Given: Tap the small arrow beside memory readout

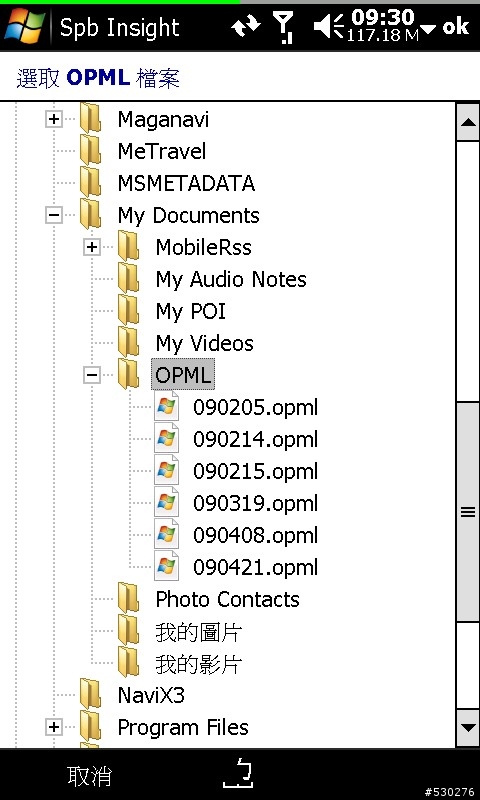Looking at the screenshot, I should click(x=428, y=29).
